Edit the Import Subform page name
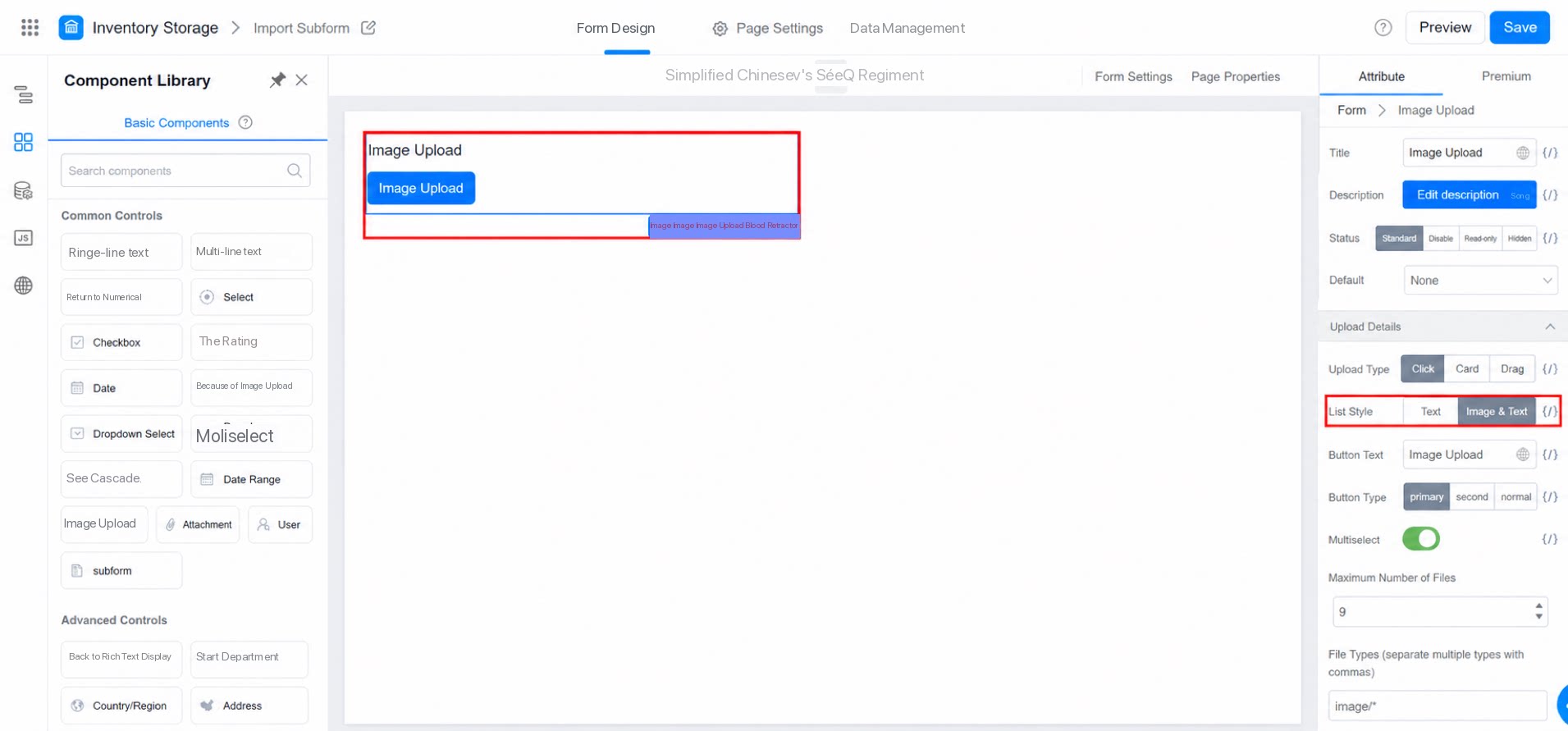This screenshot has height=731, width=1568. (x=368, y=28)
